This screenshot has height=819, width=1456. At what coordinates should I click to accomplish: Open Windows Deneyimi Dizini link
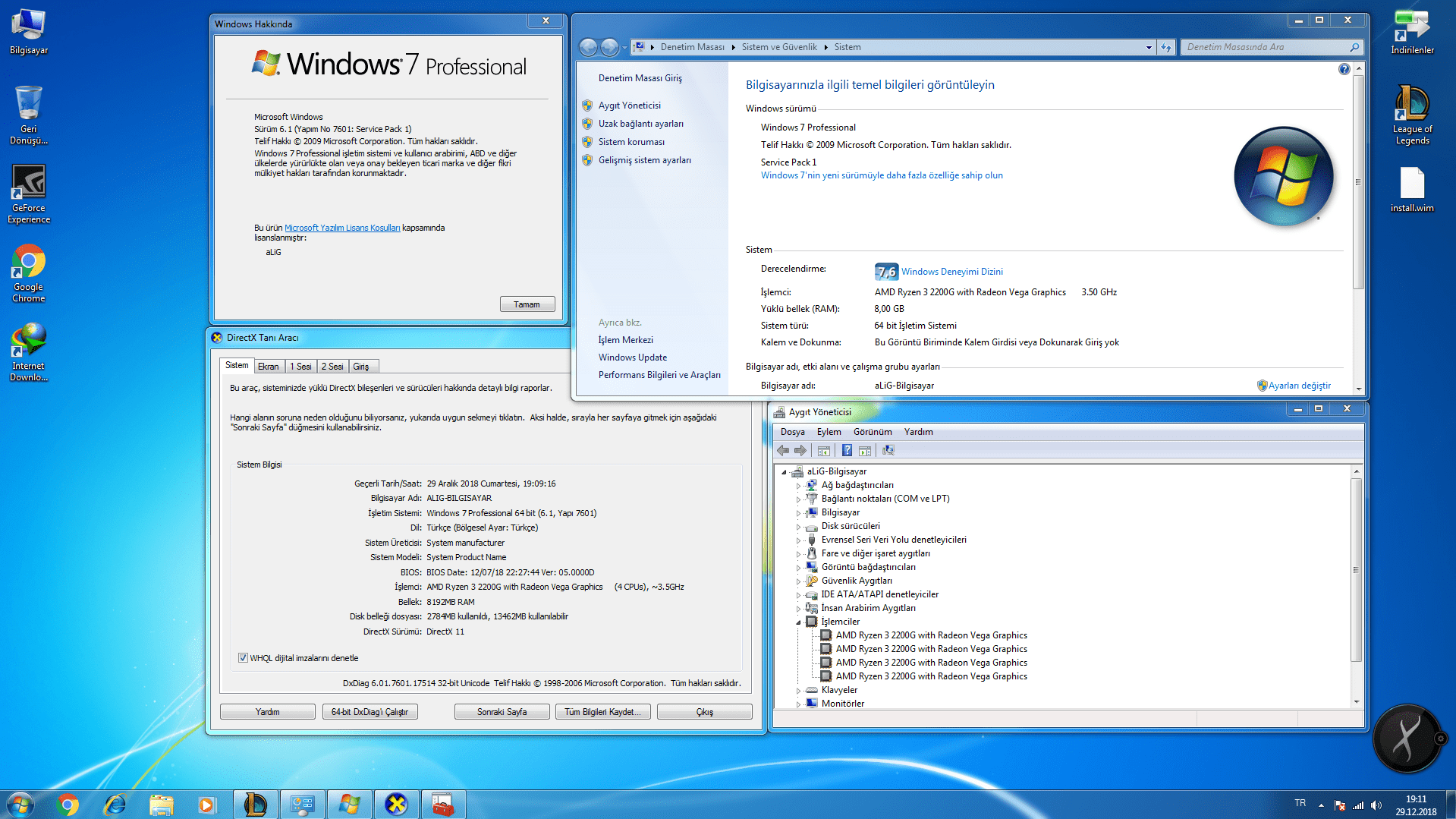pos(952,272)
